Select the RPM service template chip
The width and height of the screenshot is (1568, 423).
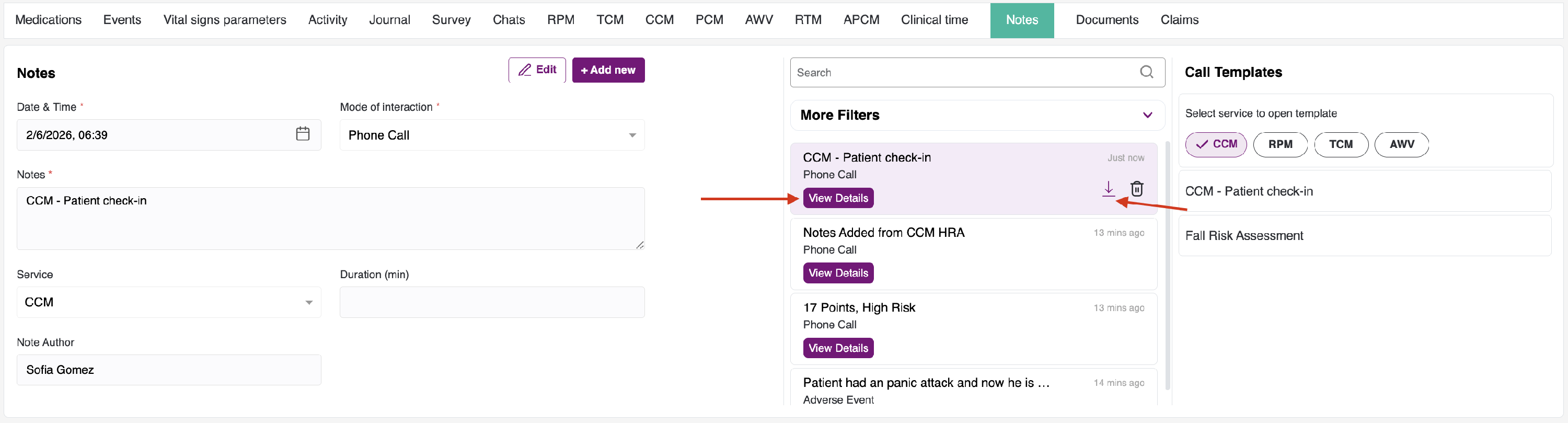click(1279, 144)
